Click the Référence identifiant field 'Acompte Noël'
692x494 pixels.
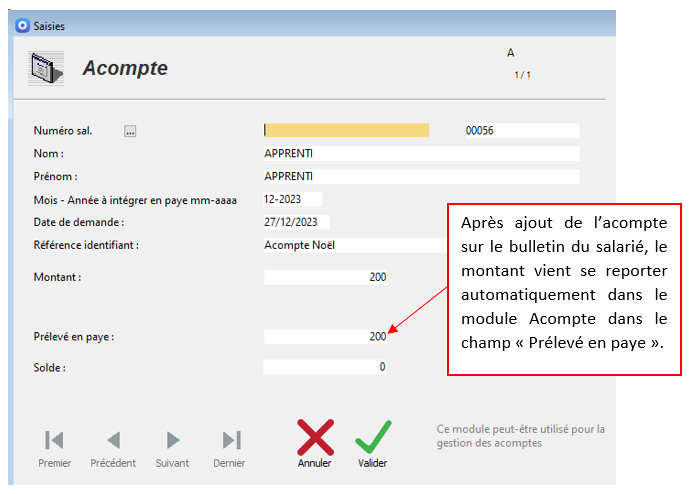pyautogui.click(x=350, y=245)
